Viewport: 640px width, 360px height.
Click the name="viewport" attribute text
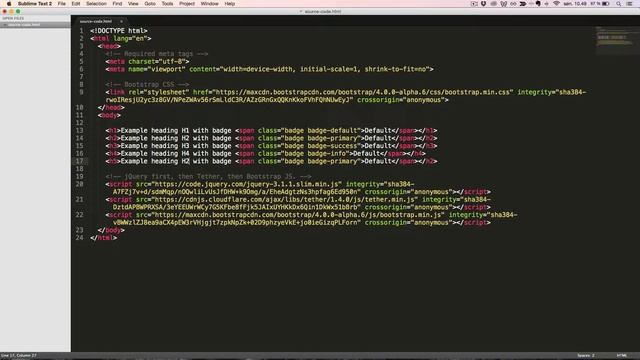pos(157,69)
